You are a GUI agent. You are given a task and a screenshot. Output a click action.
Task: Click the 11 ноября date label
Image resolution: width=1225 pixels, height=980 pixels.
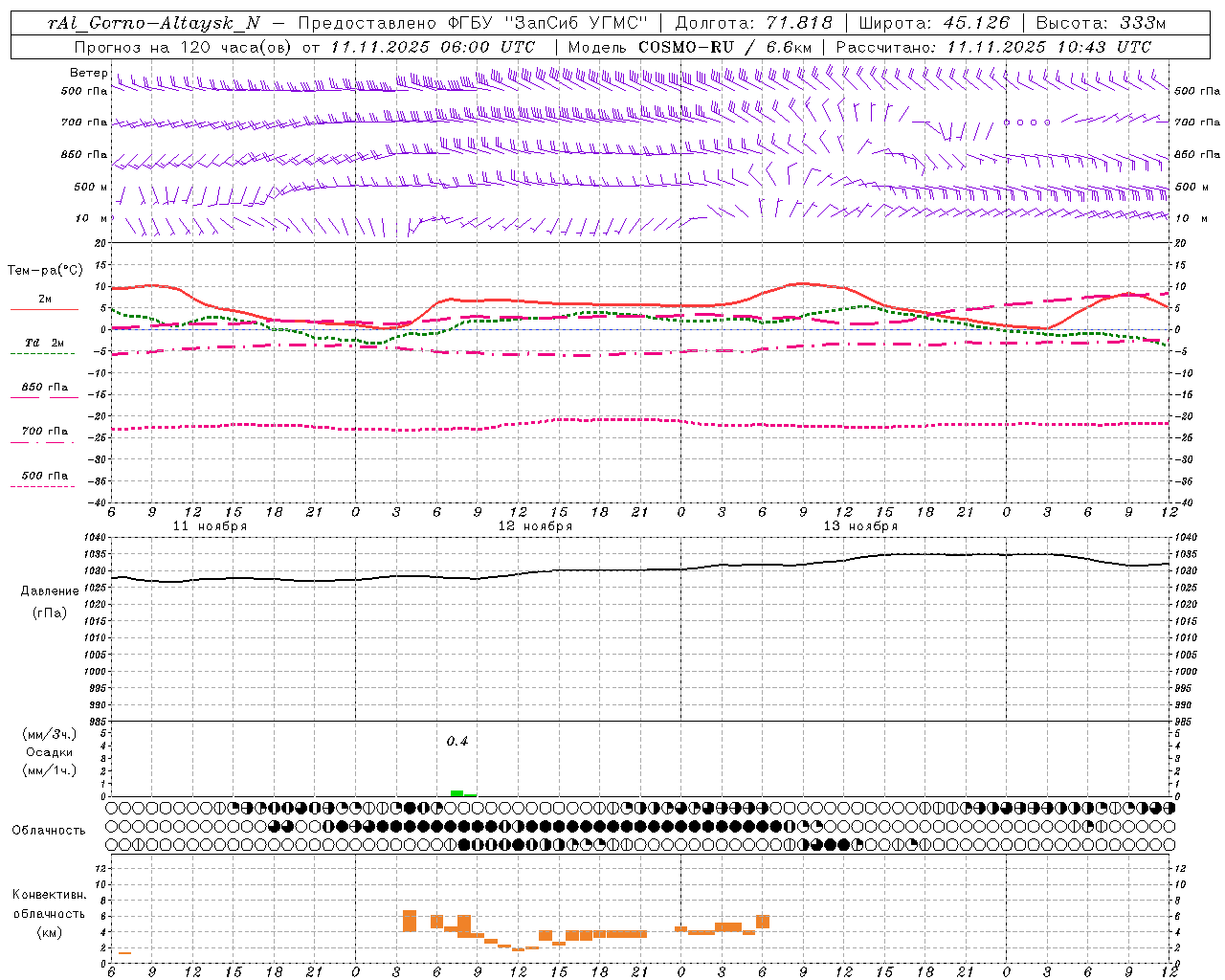tap(210, 526)
